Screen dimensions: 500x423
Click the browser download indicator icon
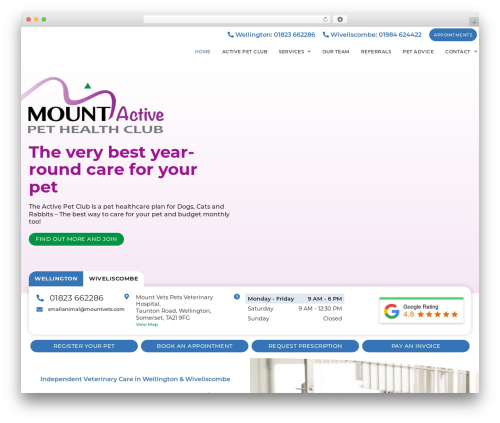click(340, 20)
